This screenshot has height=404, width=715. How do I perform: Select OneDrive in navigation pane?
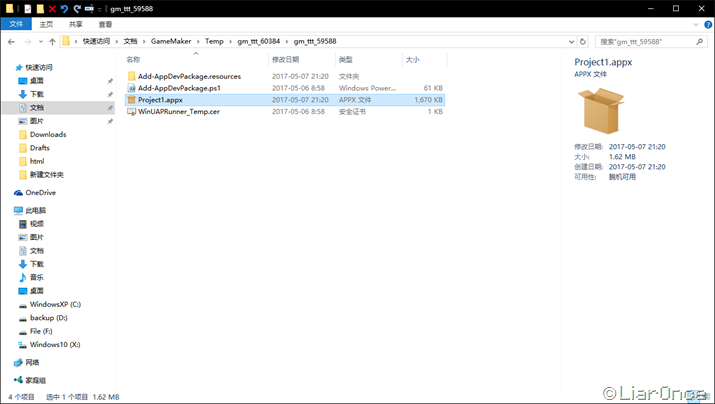40,192
